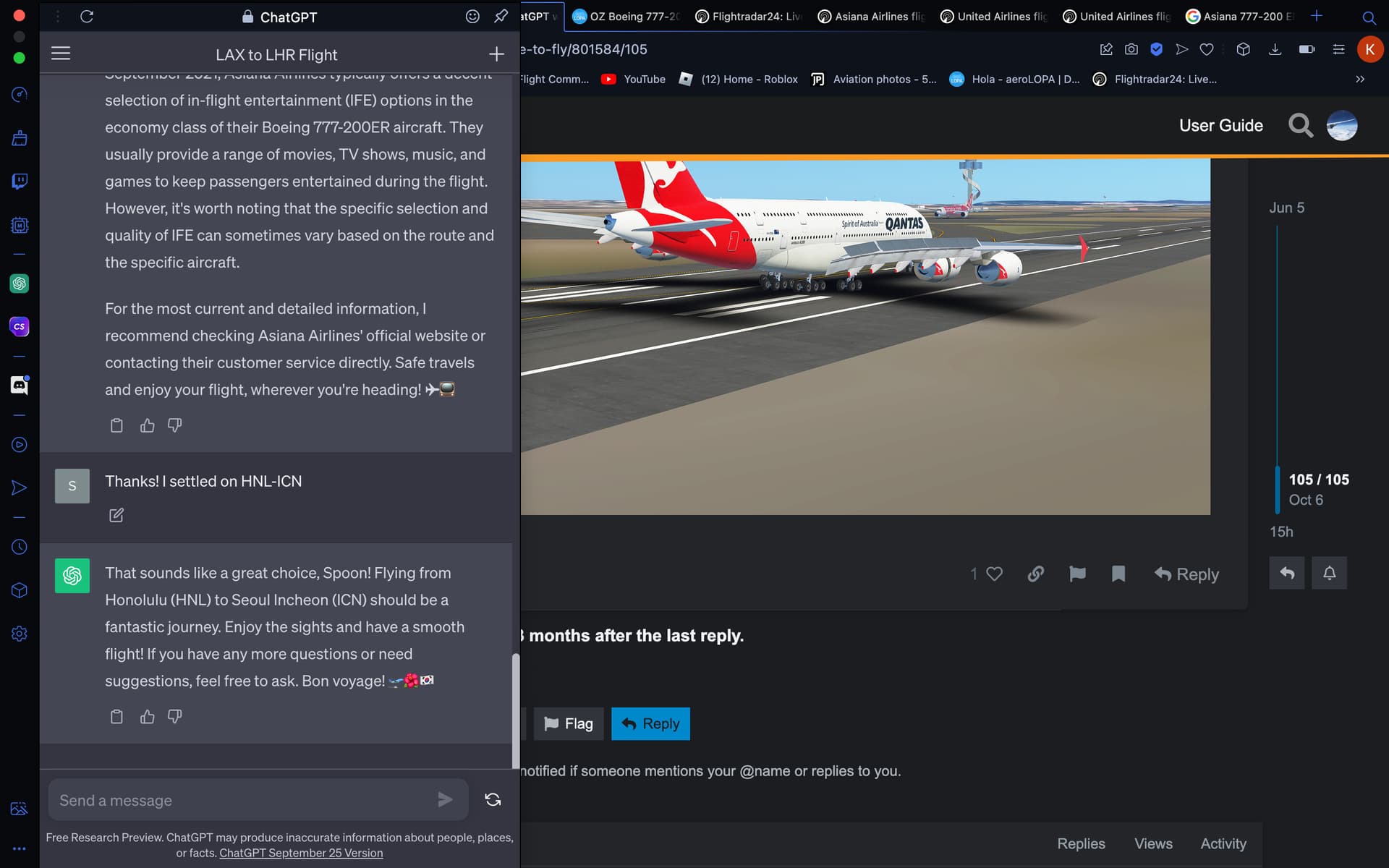Start a new chat with plus icon
This screenshot has width=1389, height=868.
(496, 54)
